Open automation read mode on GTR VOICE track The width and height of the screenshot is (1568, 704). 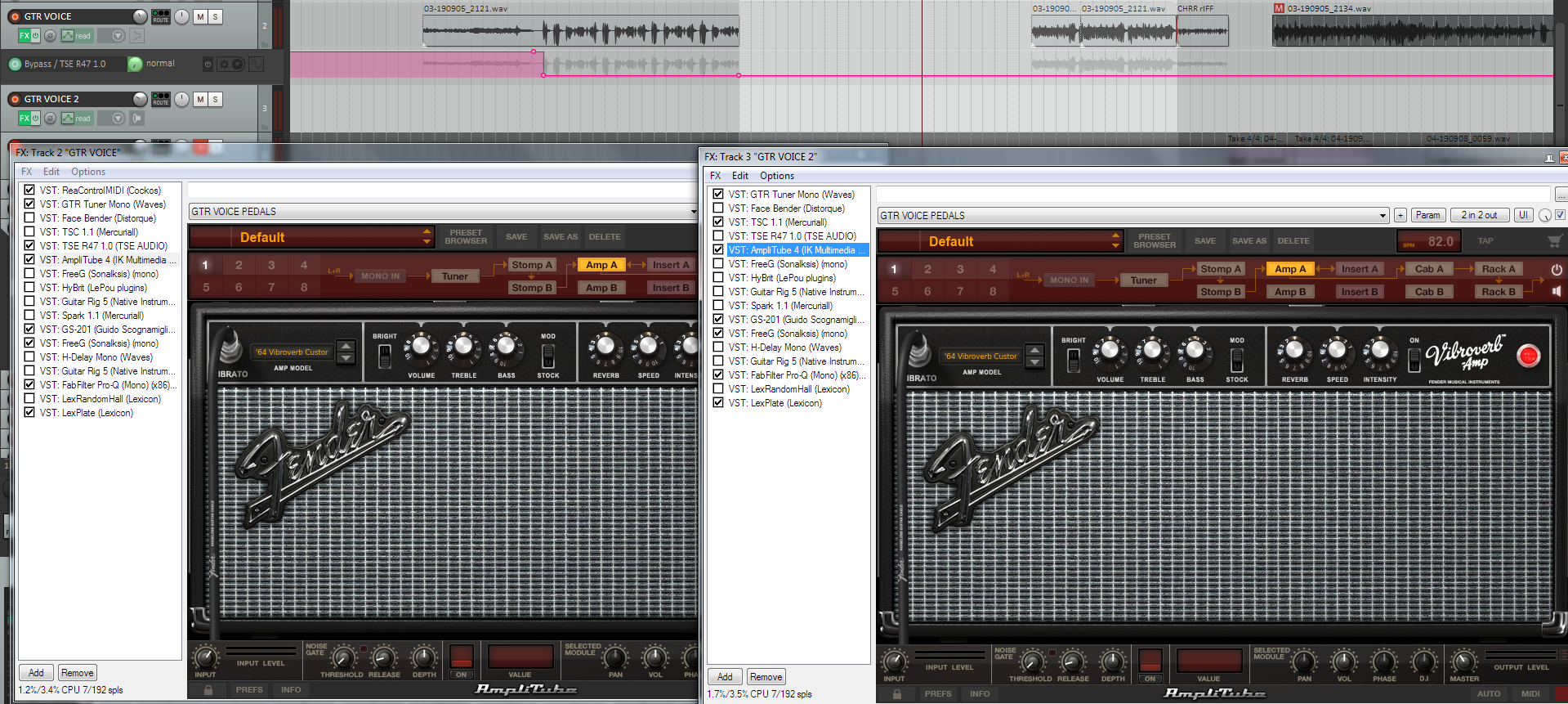coord(76,36)
